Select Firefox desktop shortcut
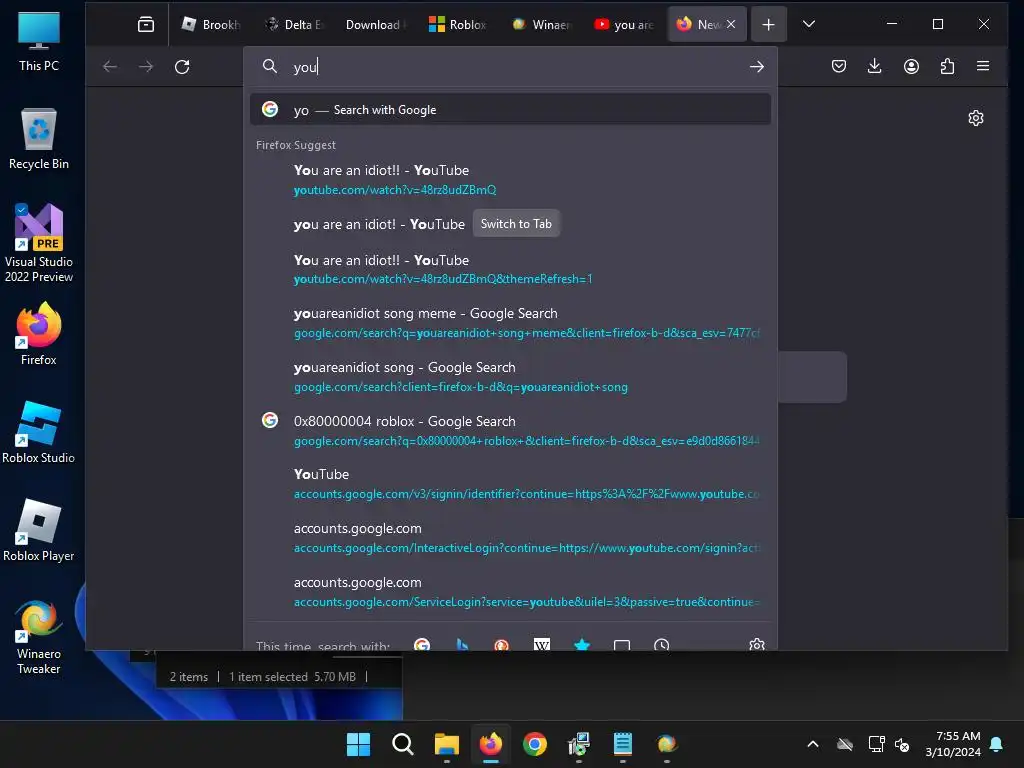 (39, 334)
